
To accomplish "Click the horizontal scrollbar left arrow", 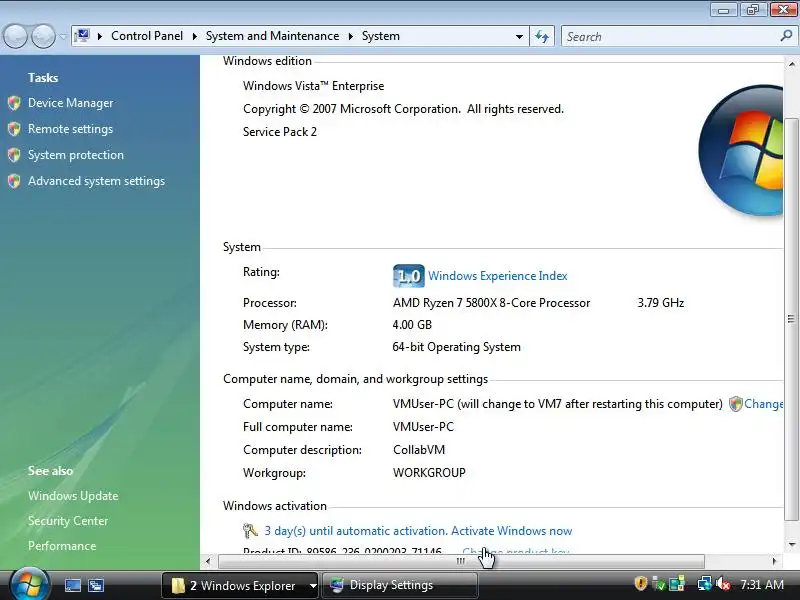I will [x=208, y=561].
